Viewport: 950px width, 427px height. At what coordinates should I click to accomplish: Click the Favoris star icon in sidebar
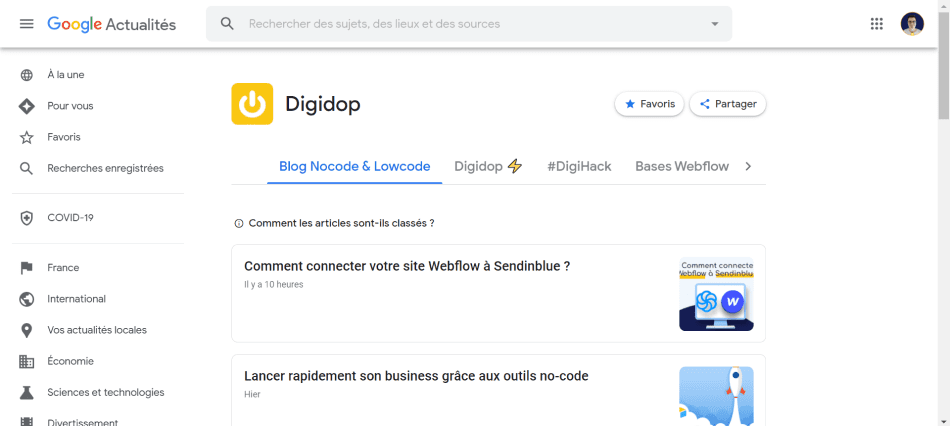[26, 137]
